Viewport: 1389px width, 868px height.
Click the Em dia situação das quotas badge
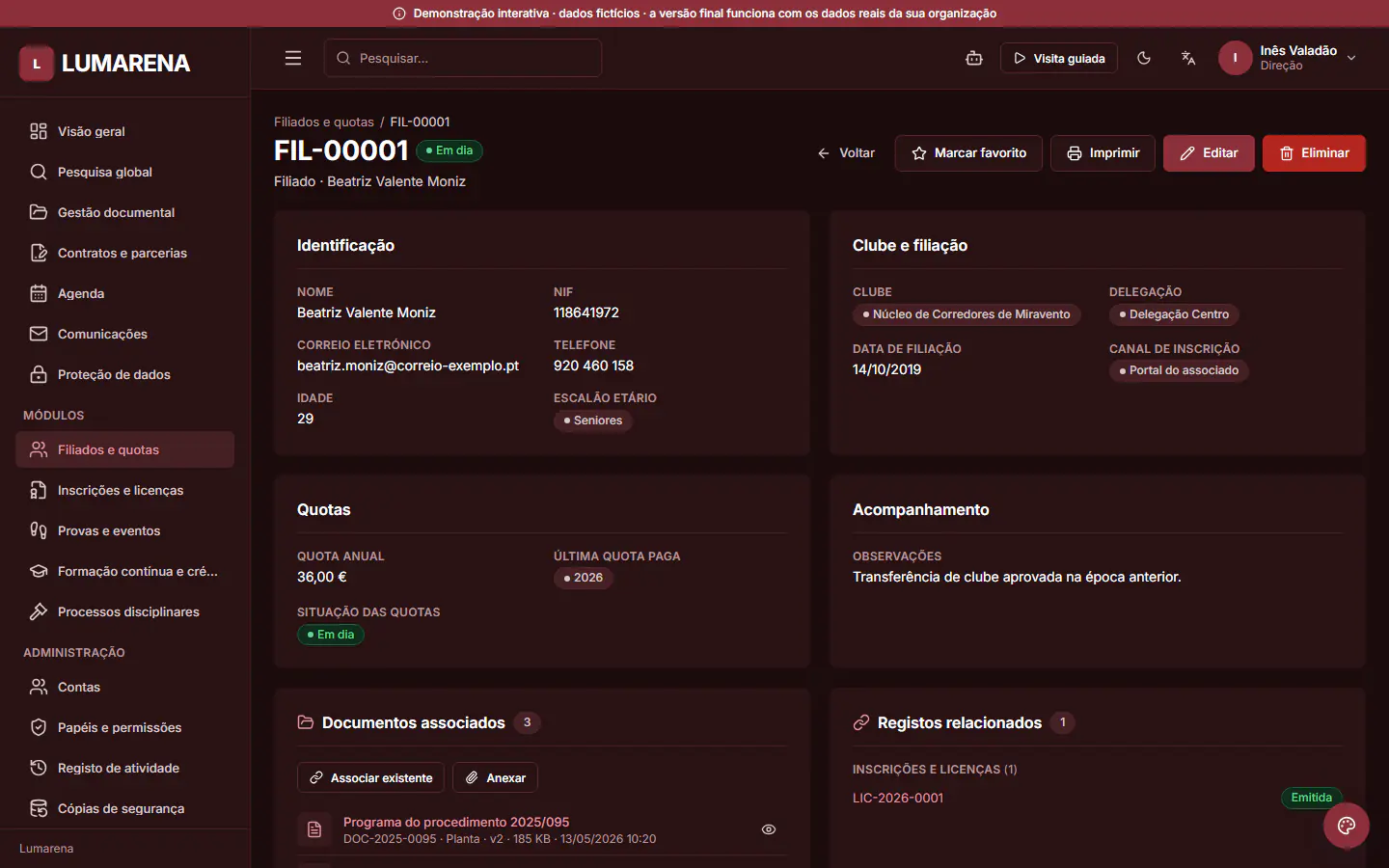coord(331,635)
